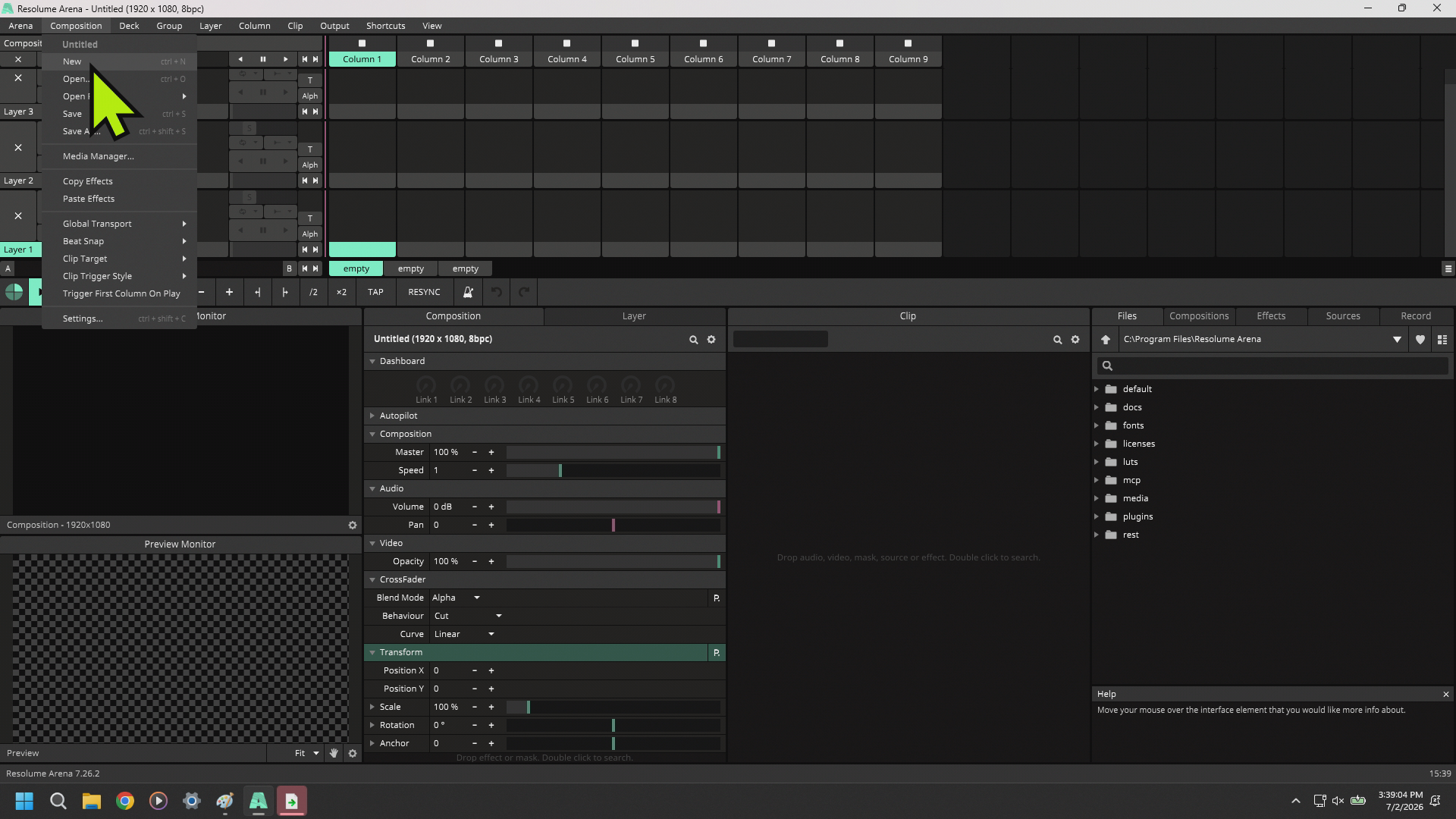Image resolution: width=1456 pixels, height=819 pixels.
Task: Toggle the square above Column 5
Action: pos(635,43)
